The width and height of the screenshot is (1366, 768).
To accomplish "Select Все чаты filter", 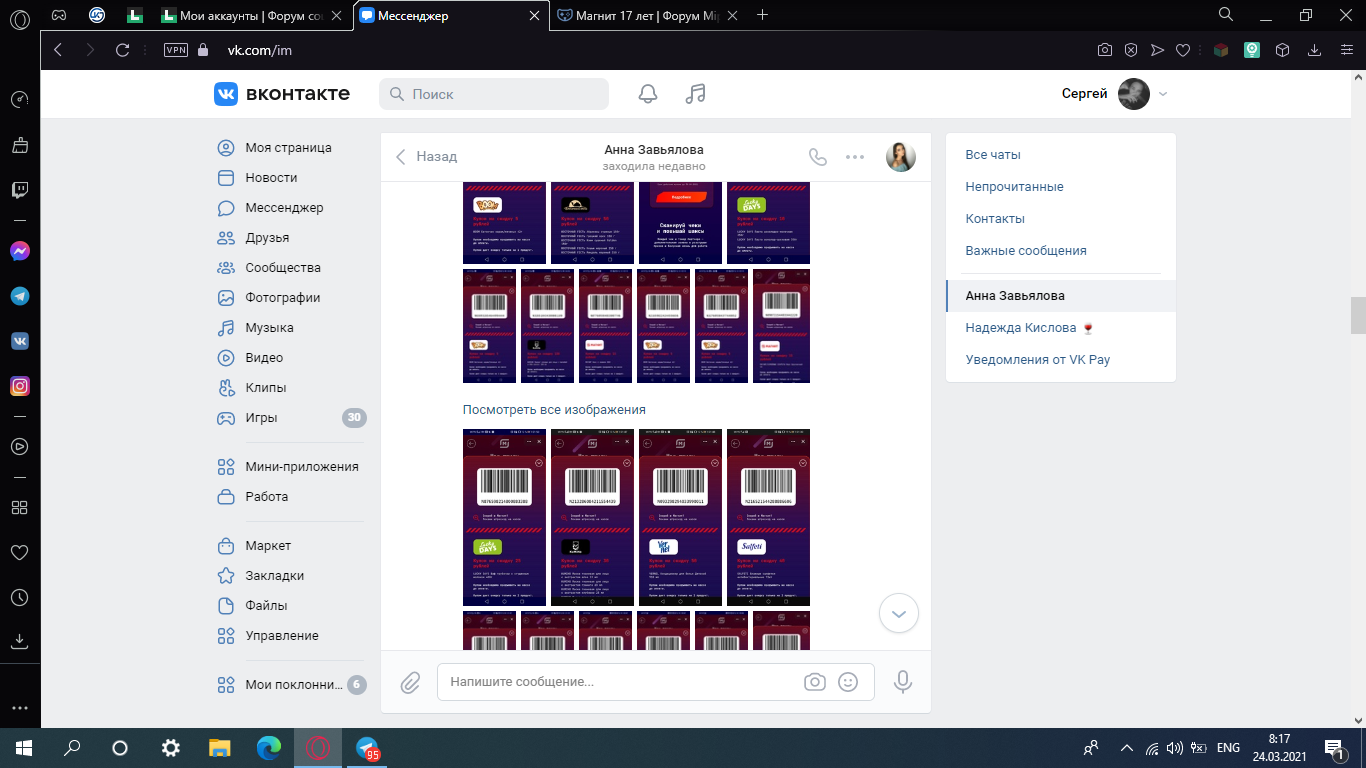I will 993,155.
